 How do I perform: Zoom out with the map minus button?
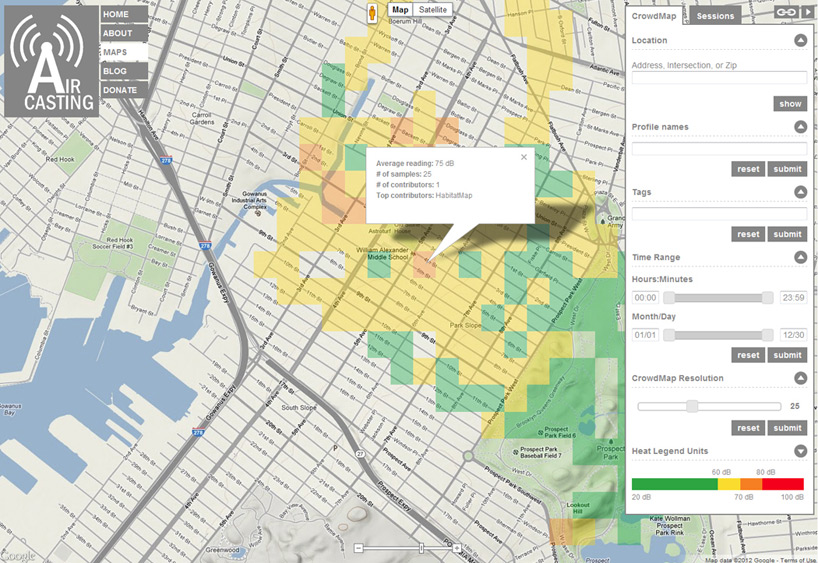click(x=359, y=548)
